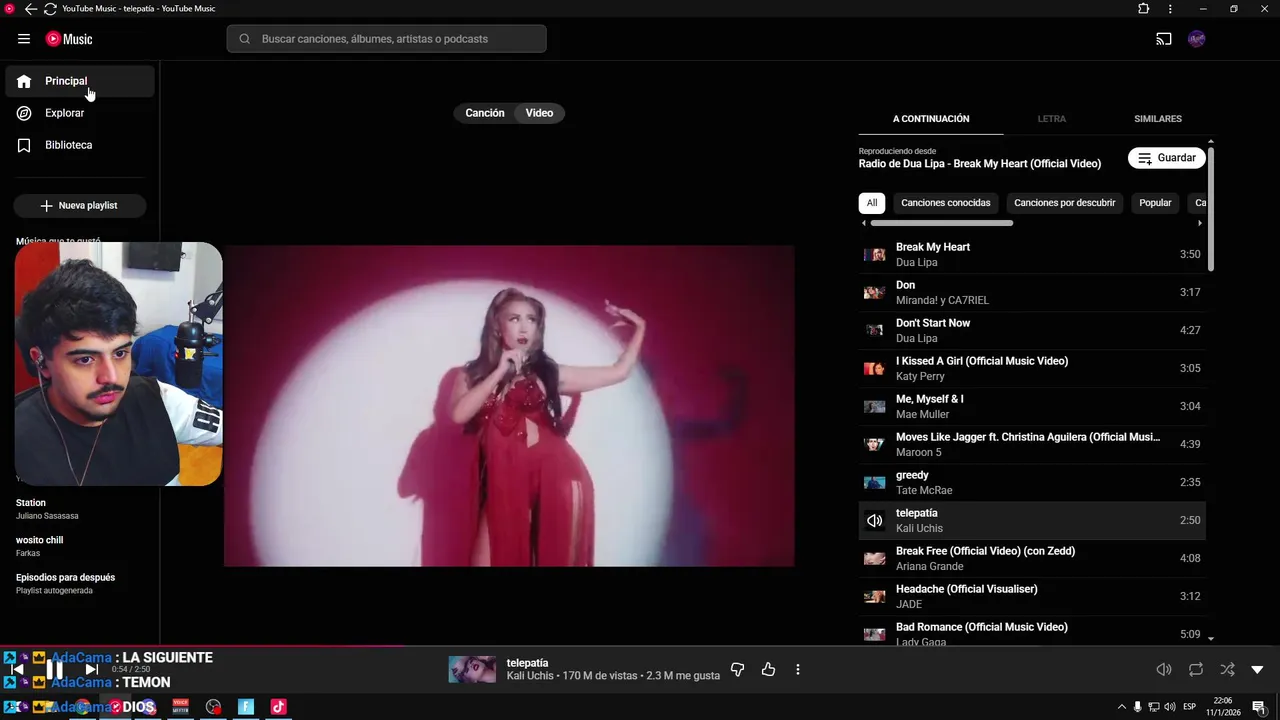Play I Kissed A Girl in queue
Viewport: 1280px width, 720px height.
pyautogui.click(x=1032, y=368)
